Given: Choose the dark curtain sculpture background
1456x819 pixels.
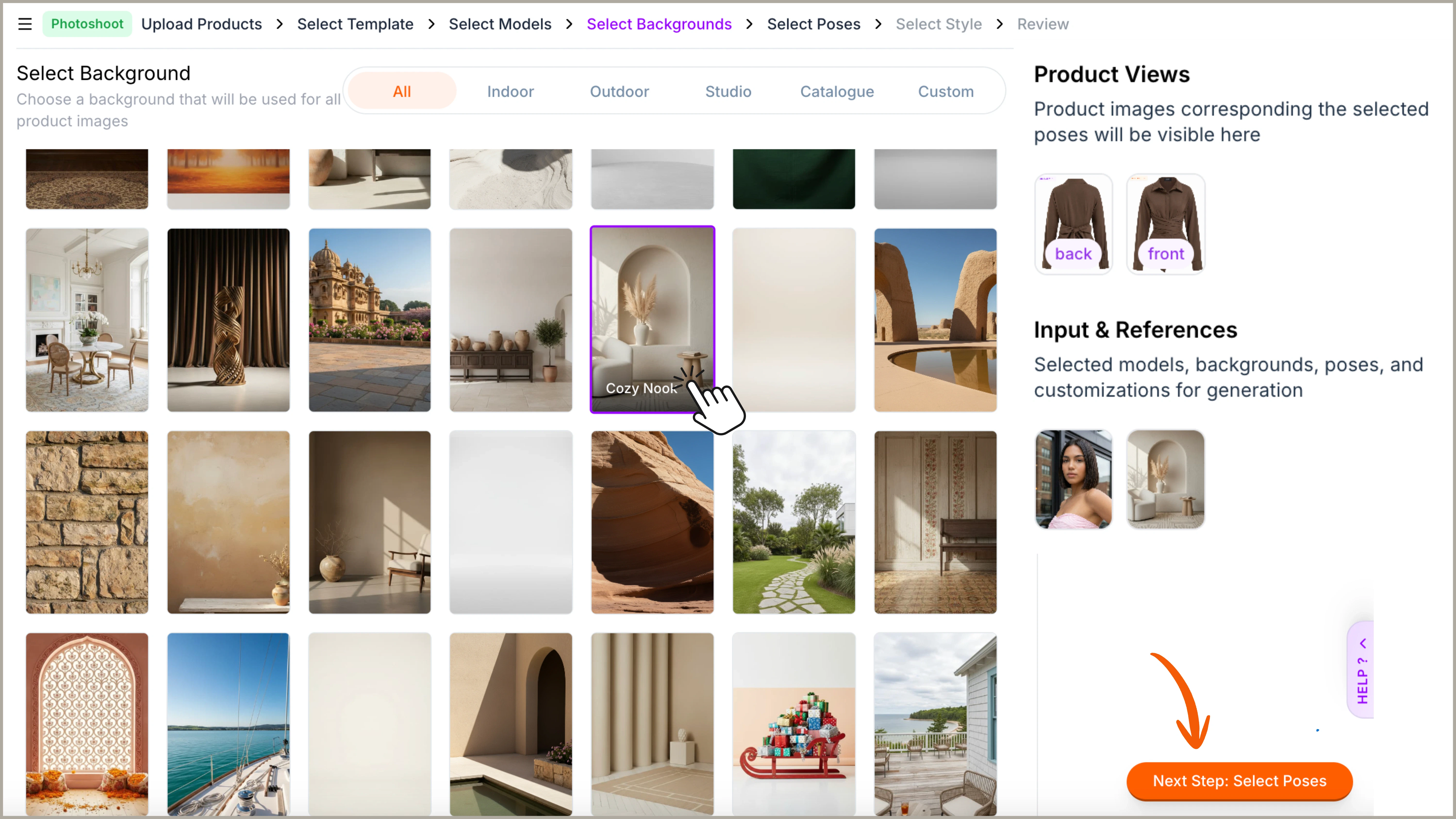Looking at the screenshot, I should pyautogui.click(x=228, y=319).
